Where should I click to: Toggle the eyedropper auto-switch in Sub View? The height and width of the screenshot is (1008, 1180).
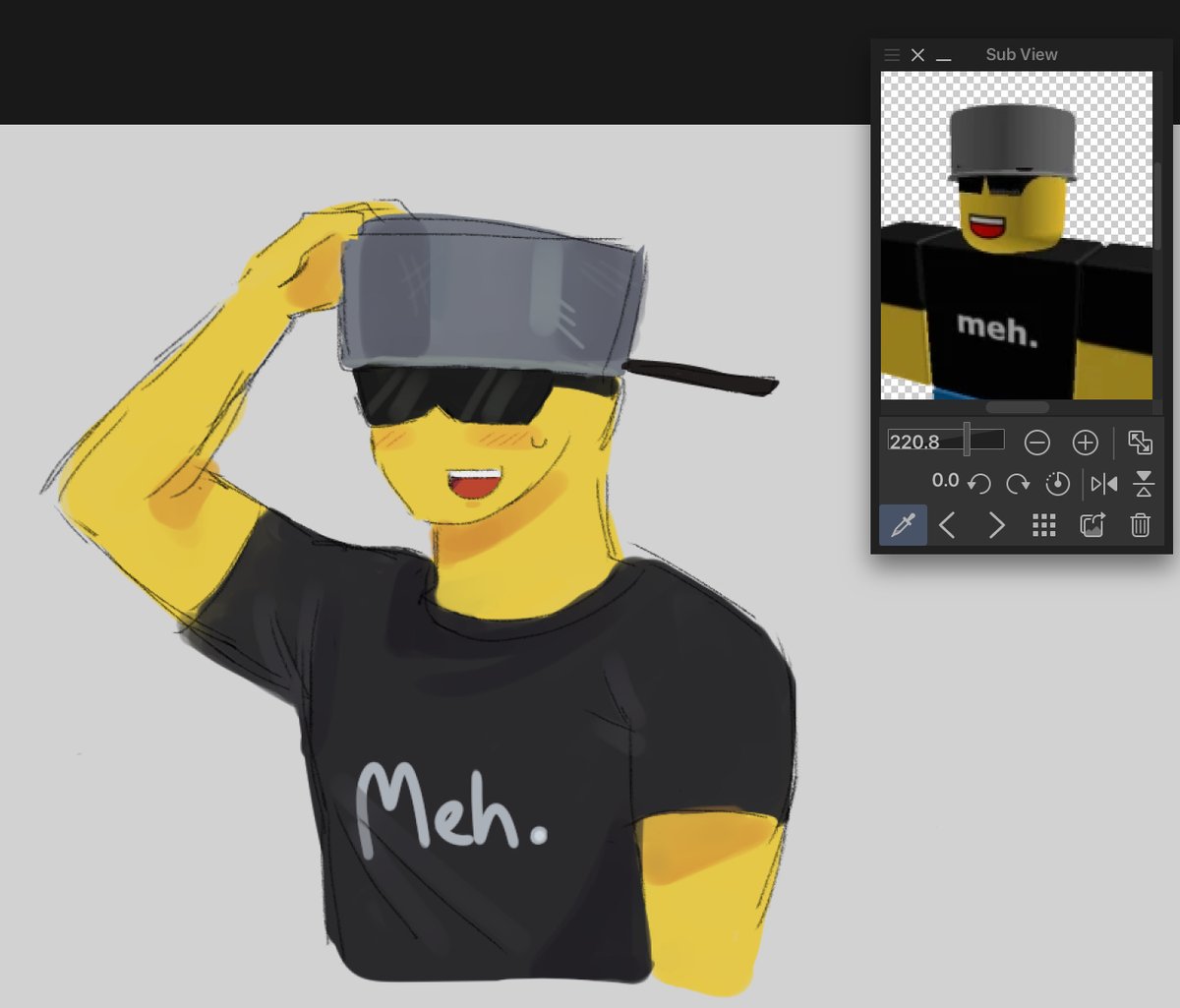pyautogui.click(x=903, y=525)
